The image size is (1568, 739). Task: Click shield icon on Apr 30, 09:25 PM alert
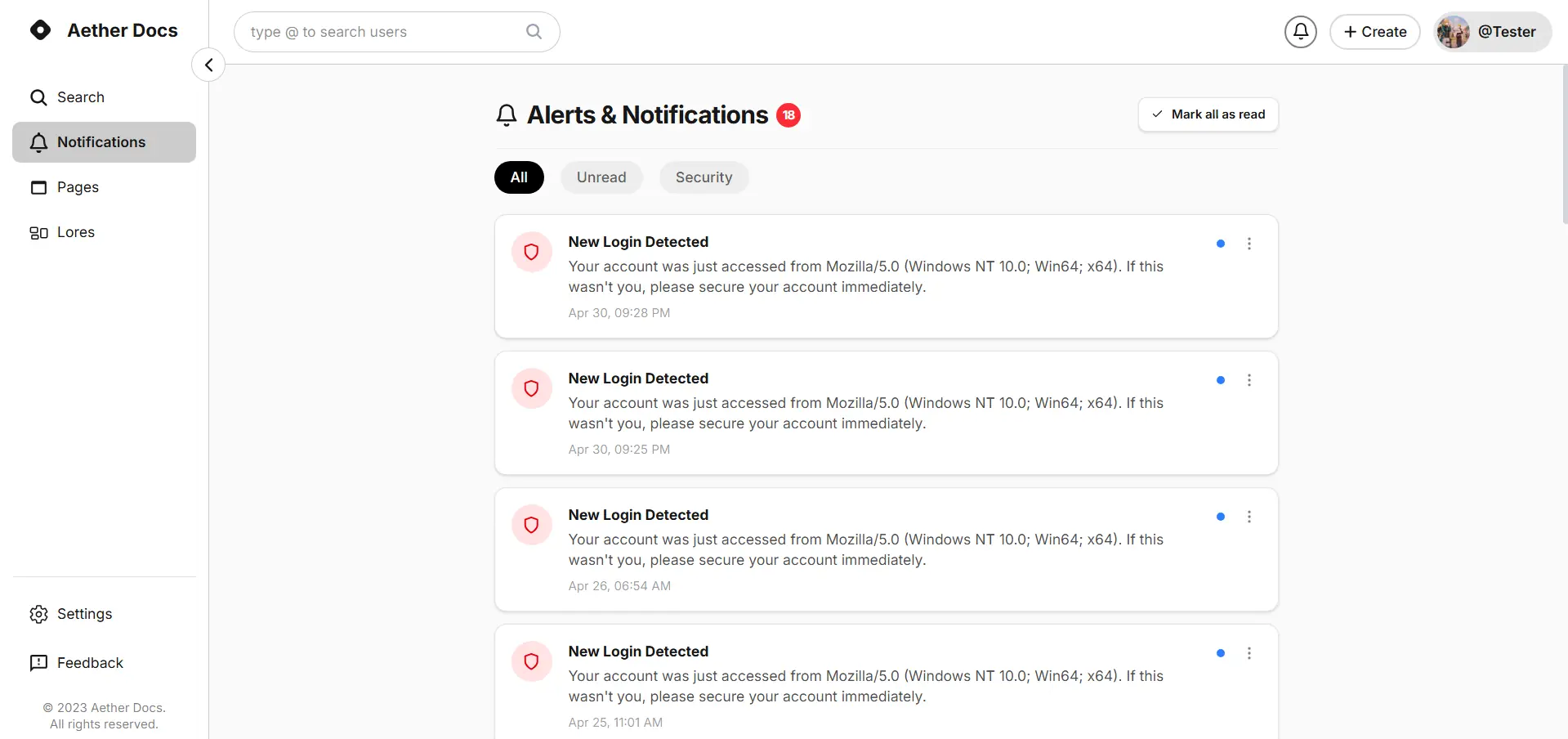(x=532, y=388)
